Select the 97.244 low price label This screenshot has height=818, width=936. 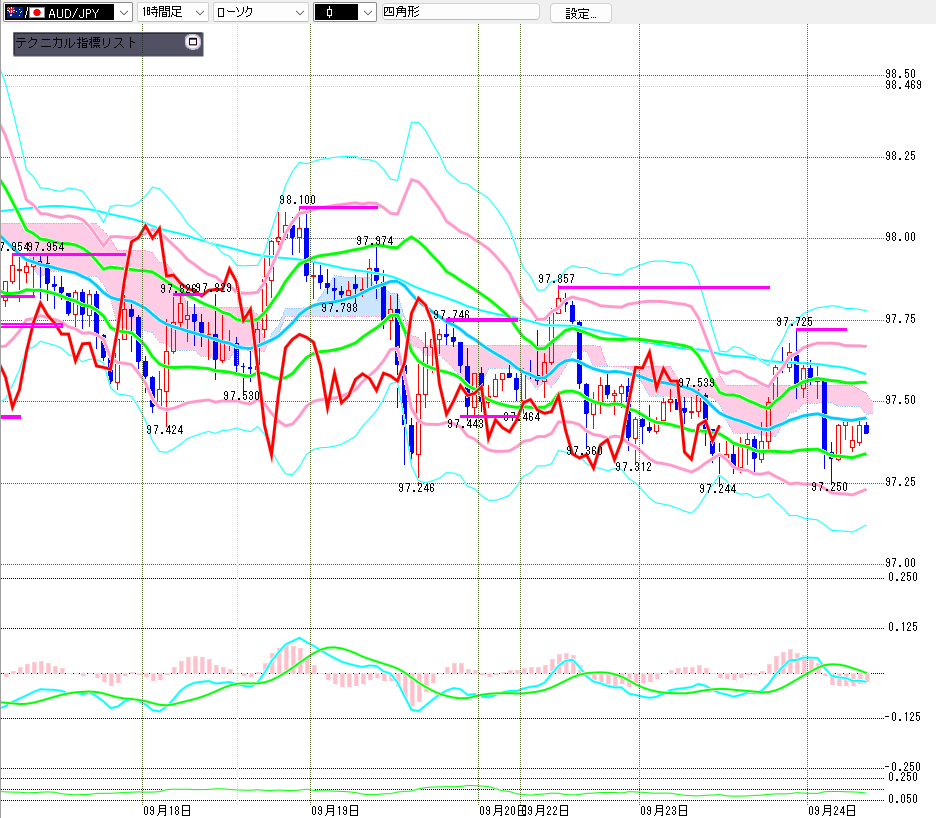click(x=718, y=488)
